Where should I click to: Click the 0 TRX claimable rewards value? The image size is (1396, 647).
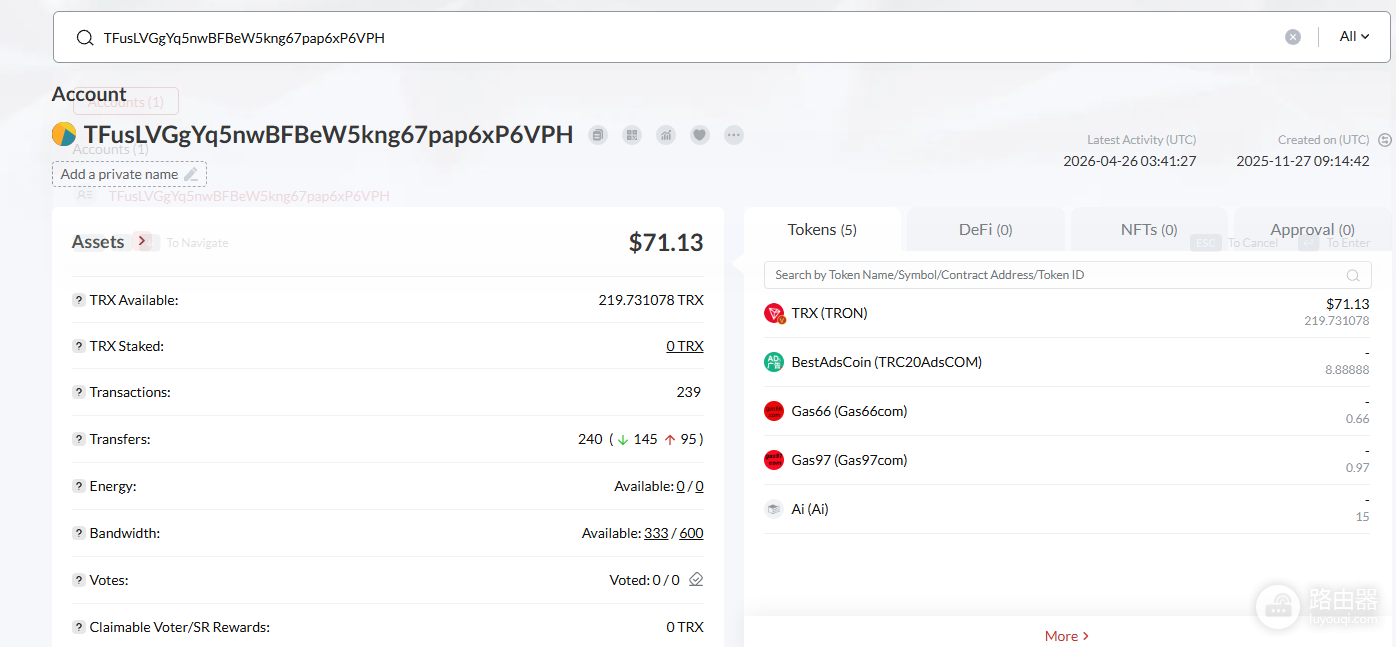coord(685,627)
